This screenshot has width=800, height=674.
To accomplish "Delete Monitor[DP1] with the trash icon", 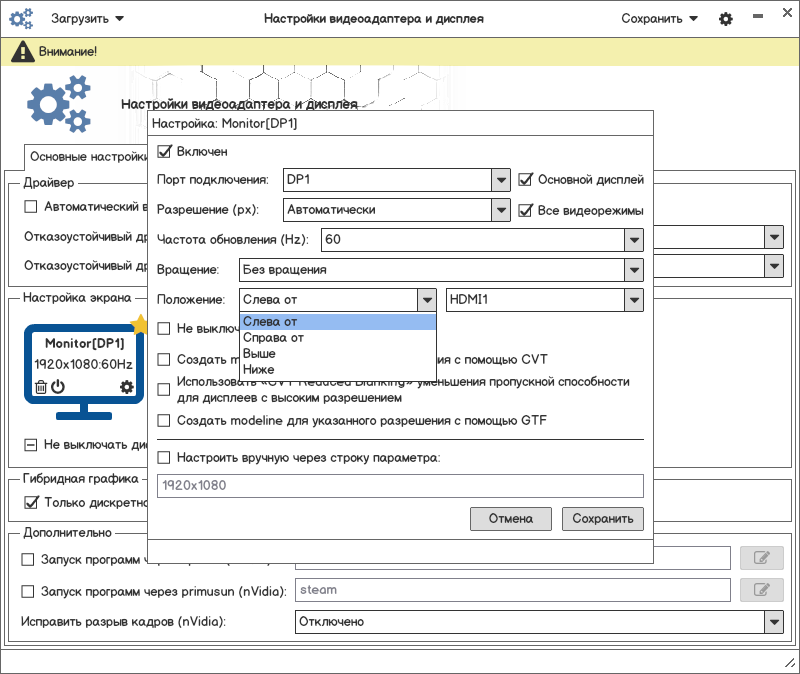I will (41, 387).
